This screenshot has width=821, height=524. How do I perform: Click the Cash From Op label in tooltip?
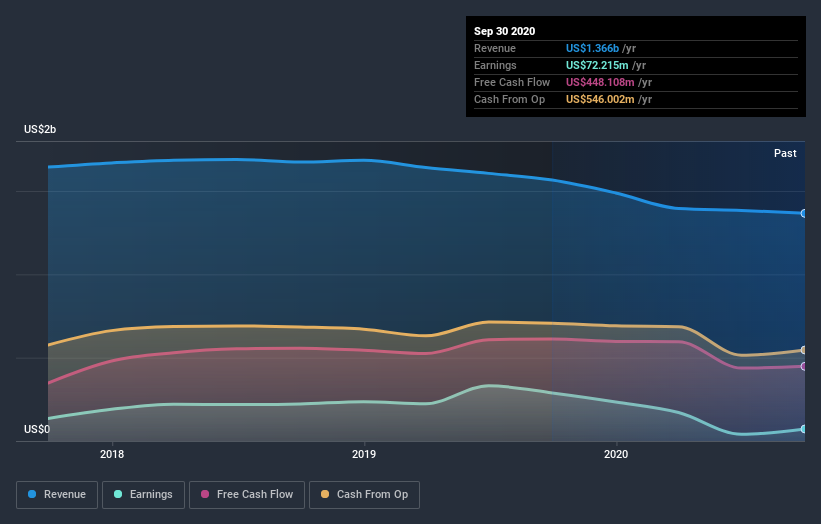pos(509,99)
